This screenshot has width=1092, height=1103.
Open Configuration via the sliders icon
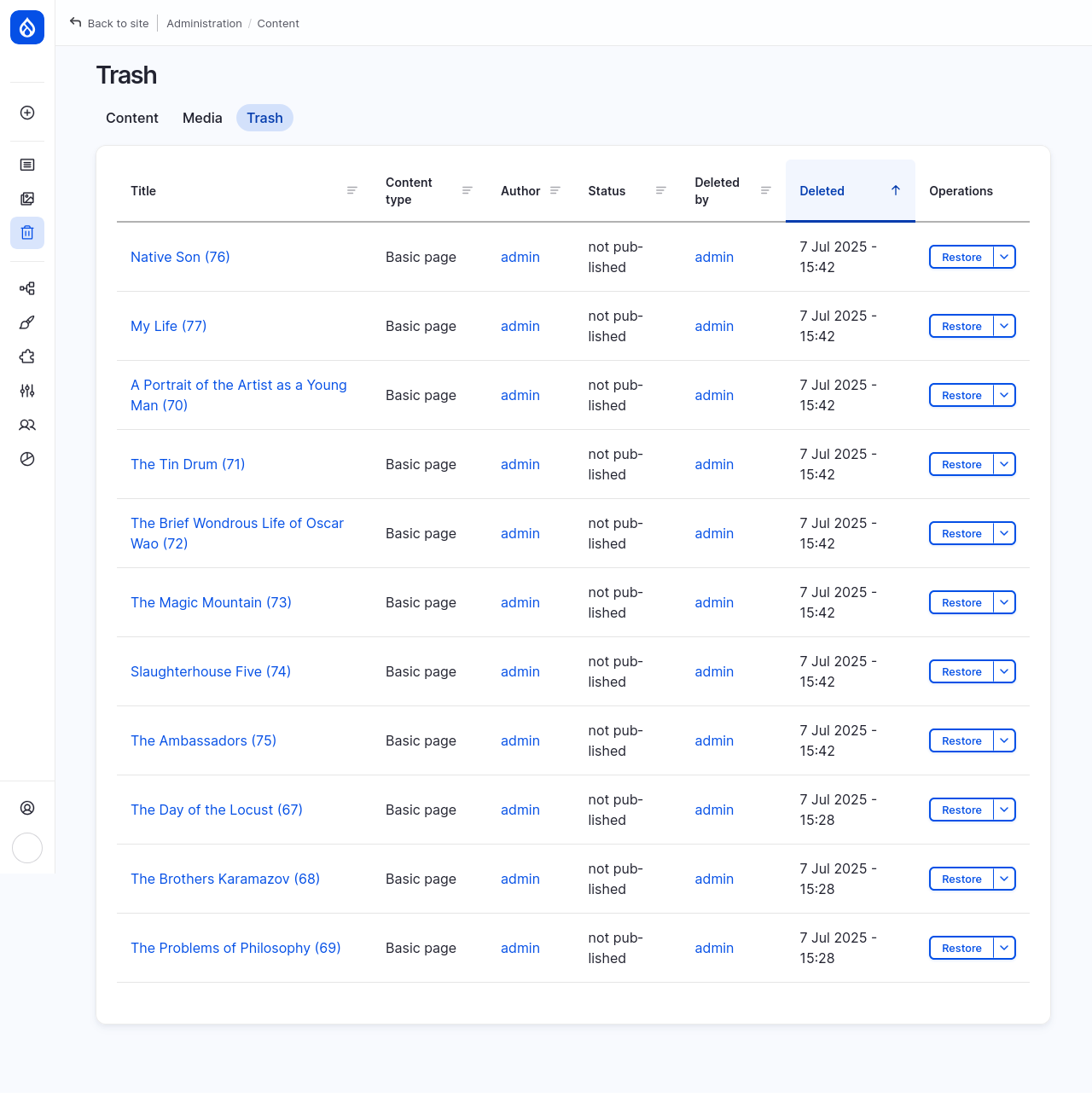click(26, 391)
